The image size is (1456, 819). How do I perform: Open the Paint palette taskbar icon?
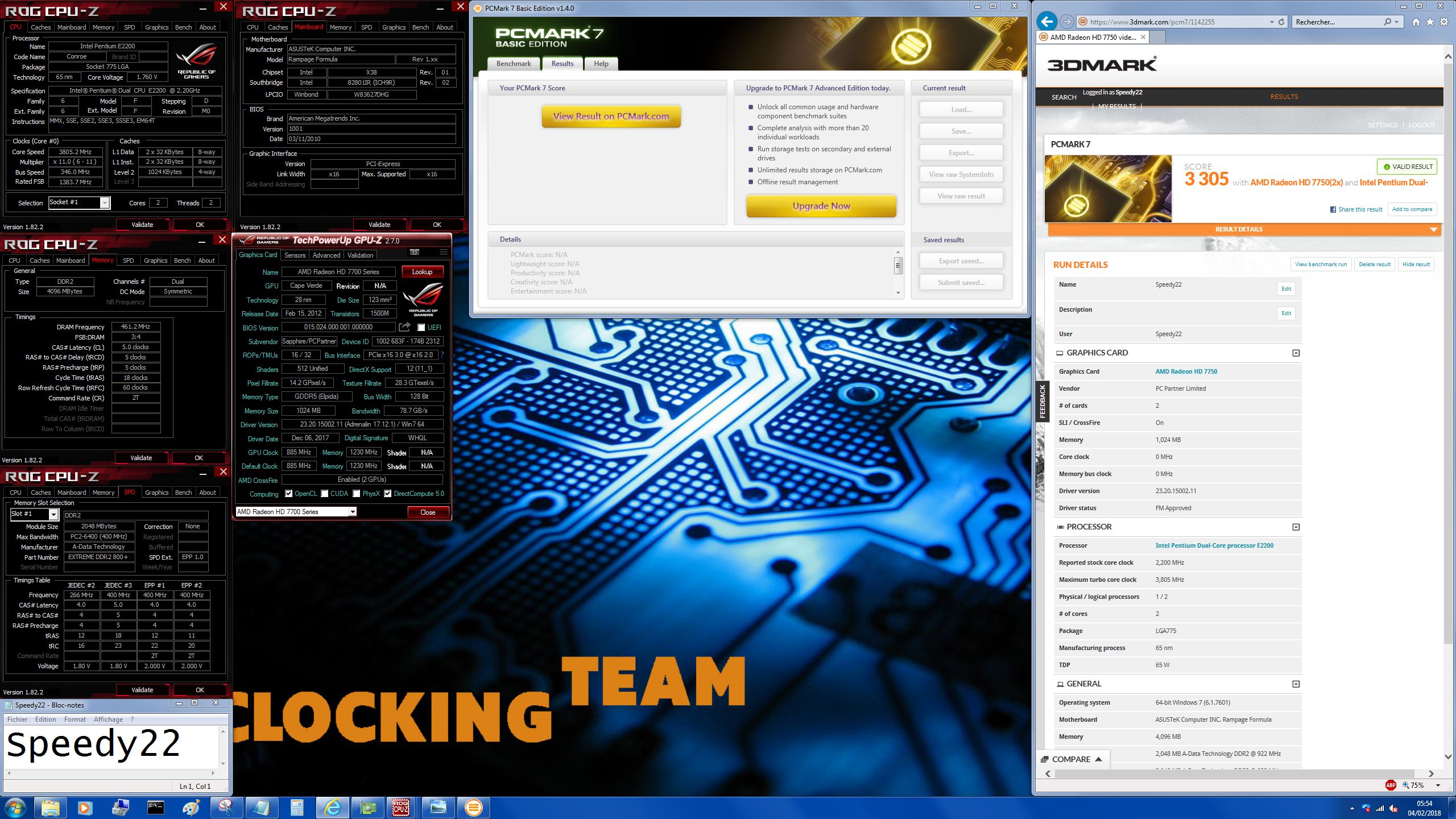191,808
